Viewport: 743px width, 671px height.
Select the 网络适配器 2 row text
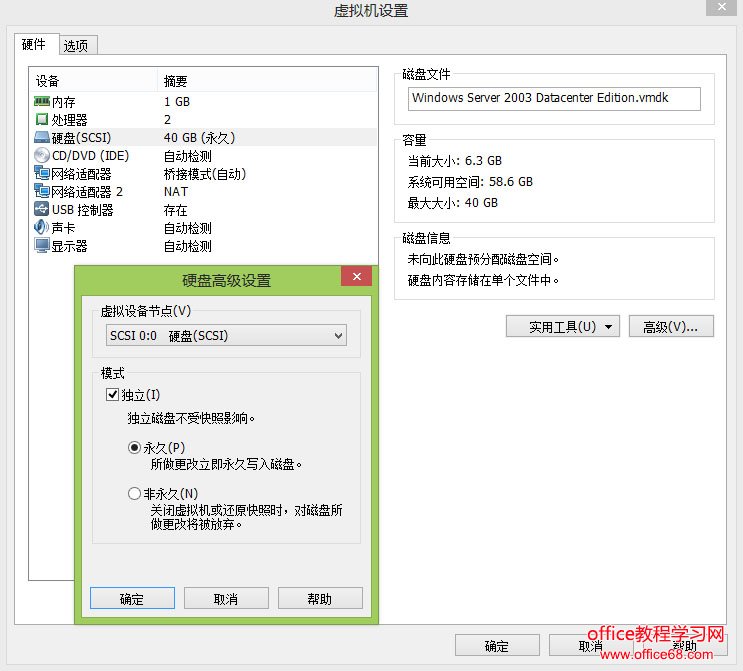pos(87,191)
